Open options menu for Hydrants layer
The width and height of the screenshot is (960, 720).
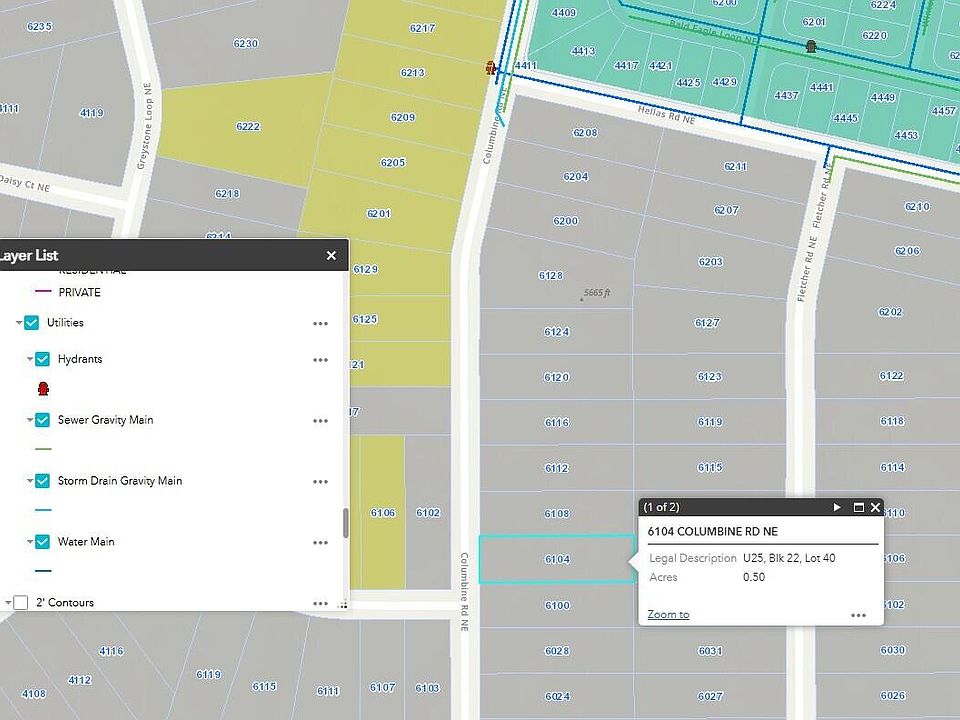click(320, 360)
